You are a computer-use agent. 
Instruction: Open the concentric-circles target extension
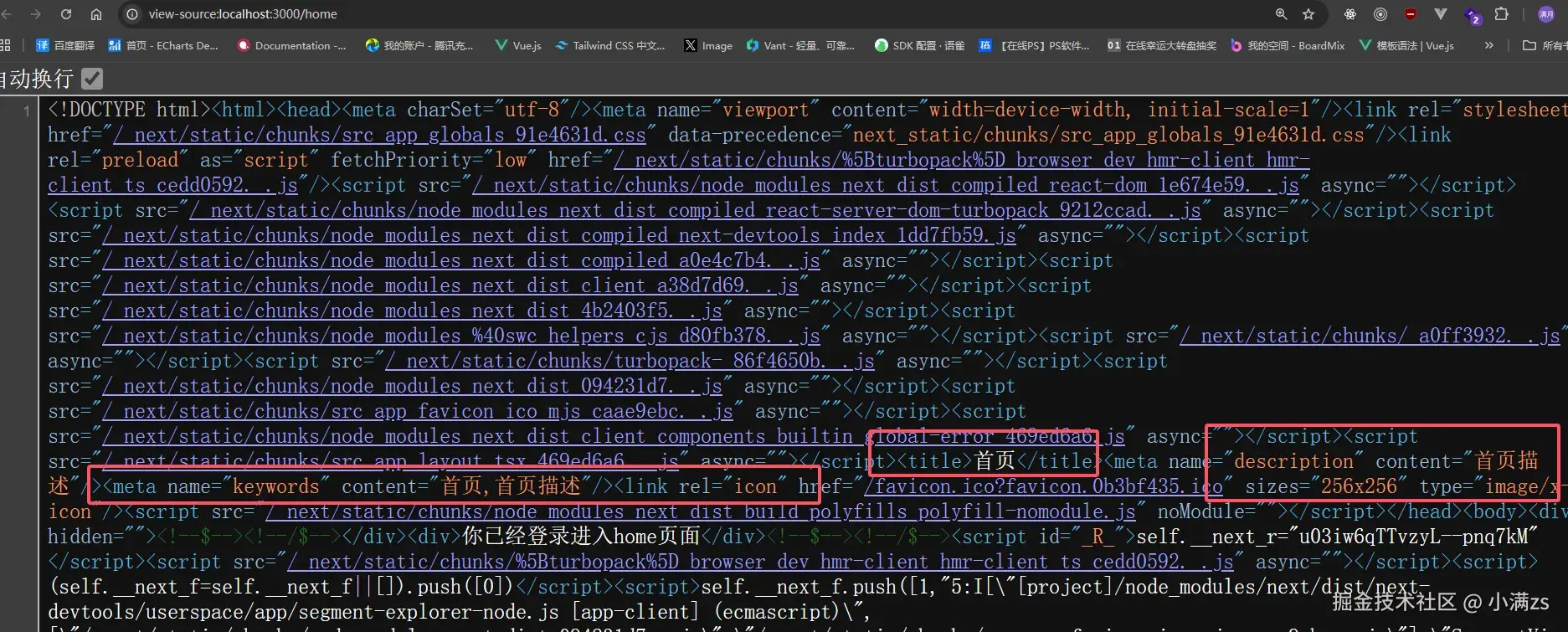pos(1380,14)
